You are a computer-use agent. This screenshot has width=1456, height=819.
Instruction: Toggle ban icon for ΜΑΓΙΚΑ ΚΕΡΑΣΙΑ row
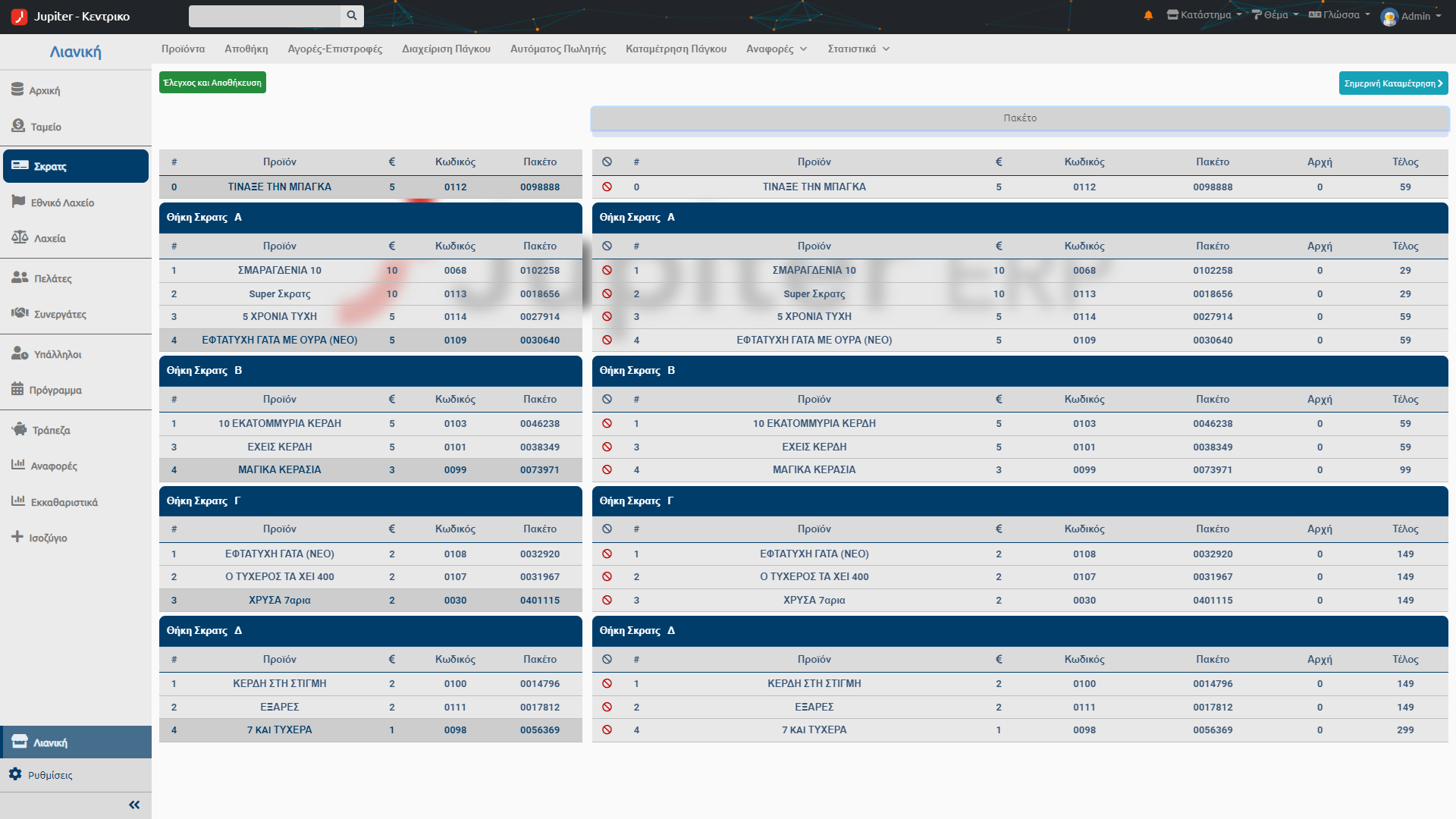click(607, 469)
